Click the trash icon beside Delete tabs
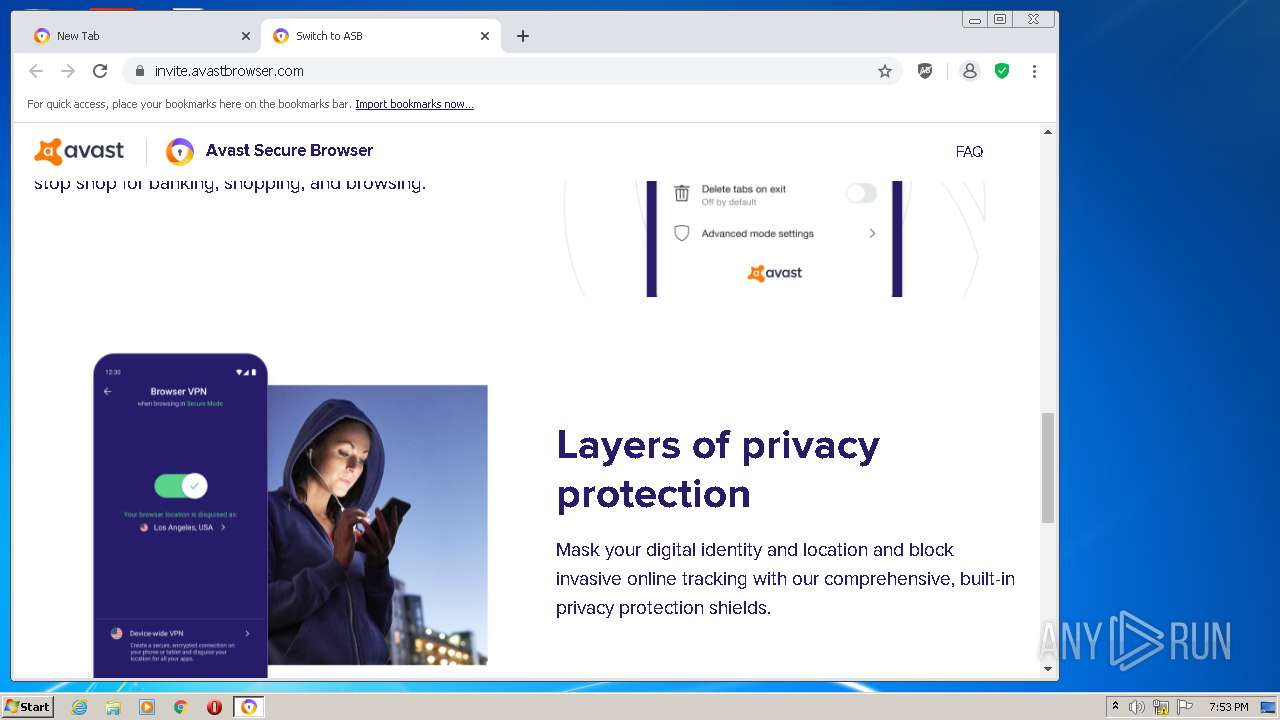Screen dimensions: 1280x720 click(682, 193)
